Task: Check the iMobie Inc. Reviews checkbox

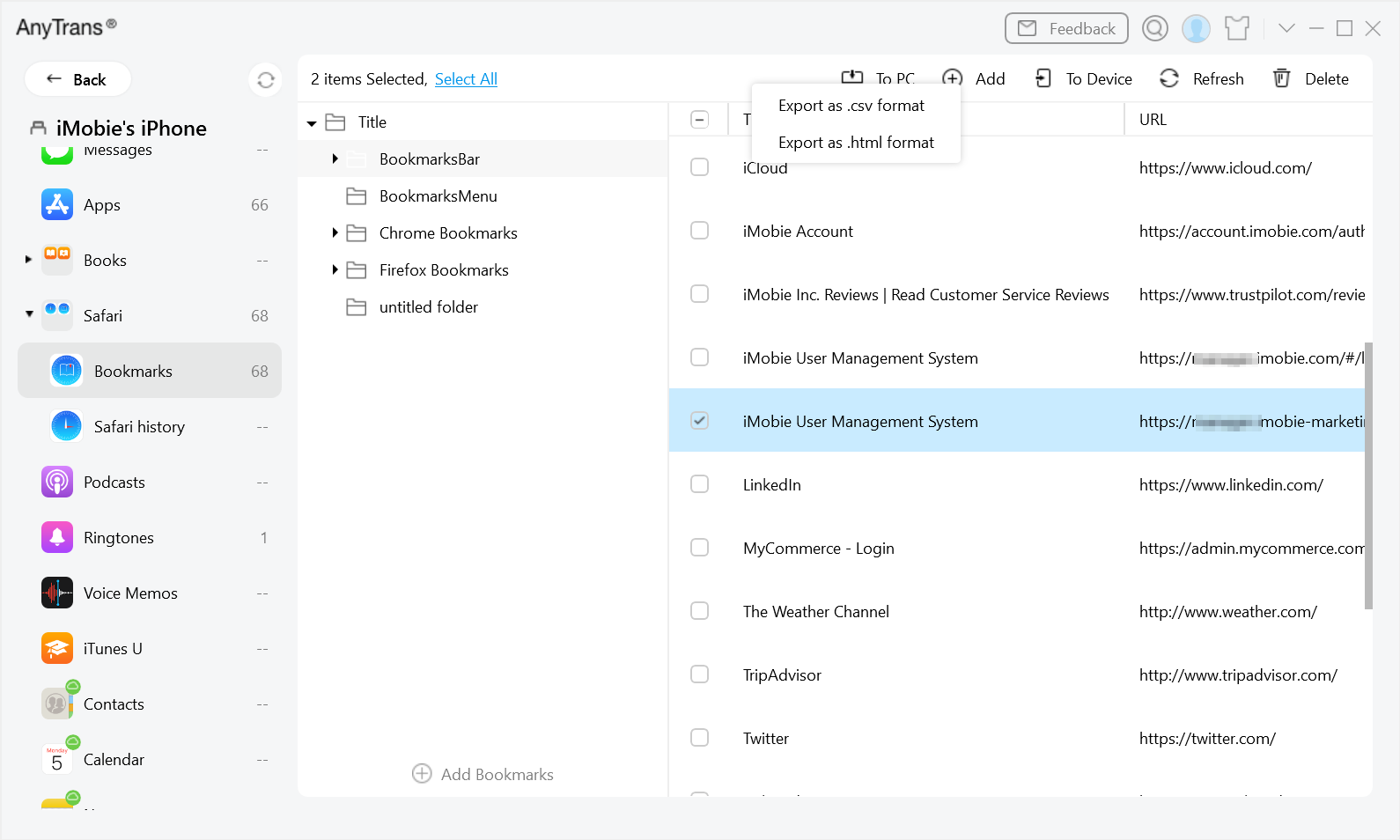Action: pos(700,294)
